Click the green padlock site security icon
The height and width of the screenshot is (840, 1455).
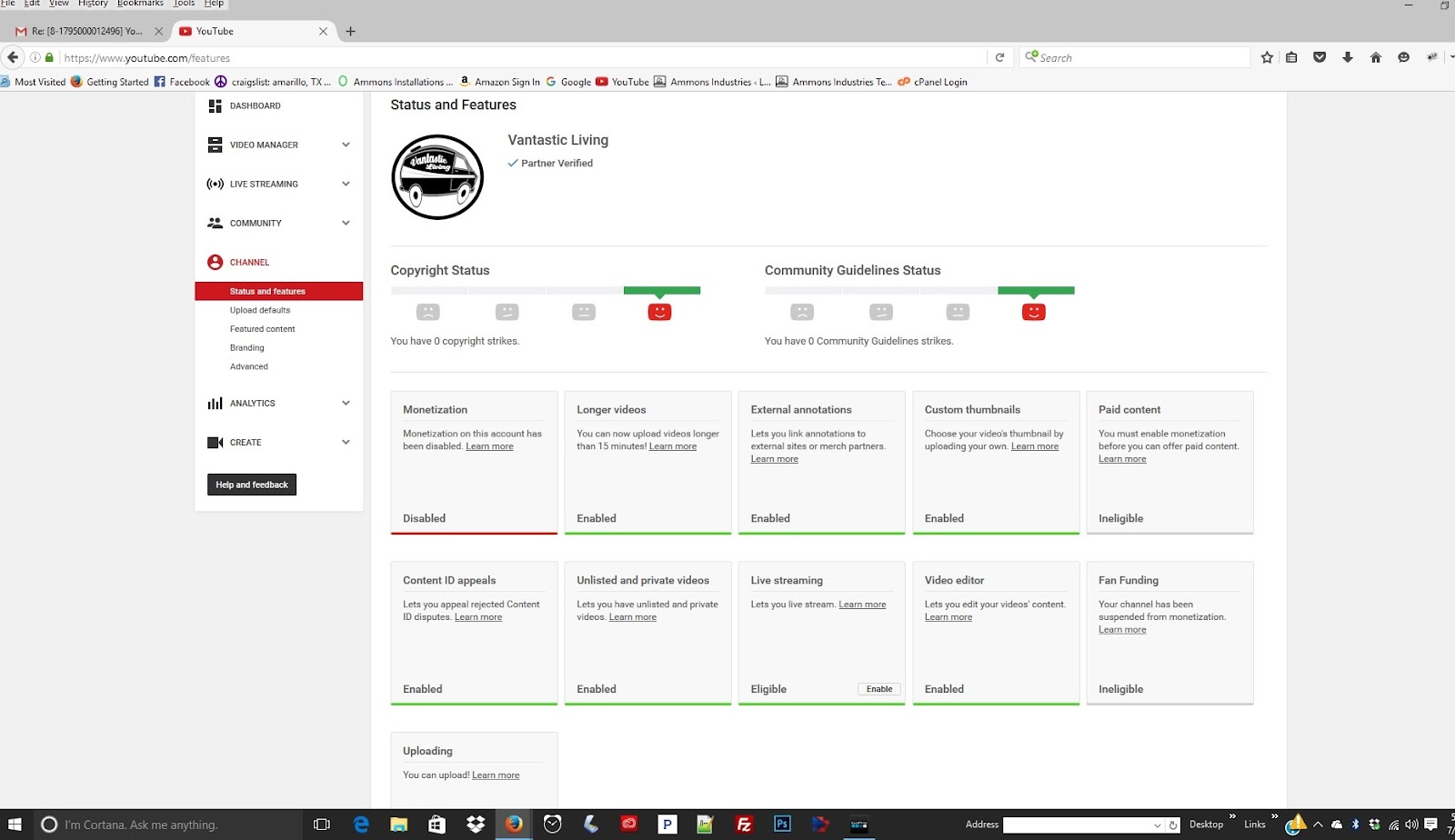pos(49,57)
